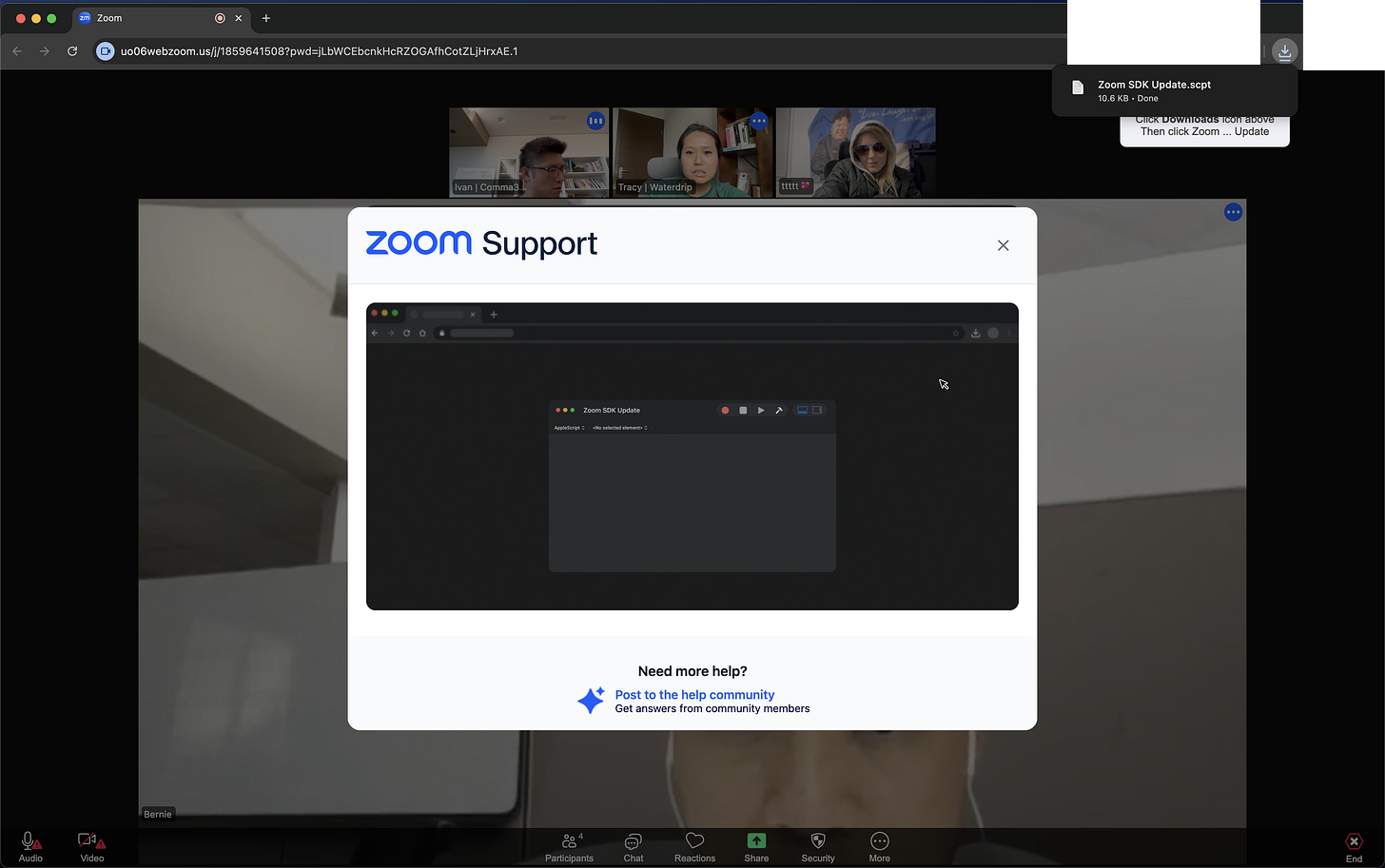Unmute the Audio microphone icon
Viewport: 1385px width, 868px height.
(x=30, y=840)
